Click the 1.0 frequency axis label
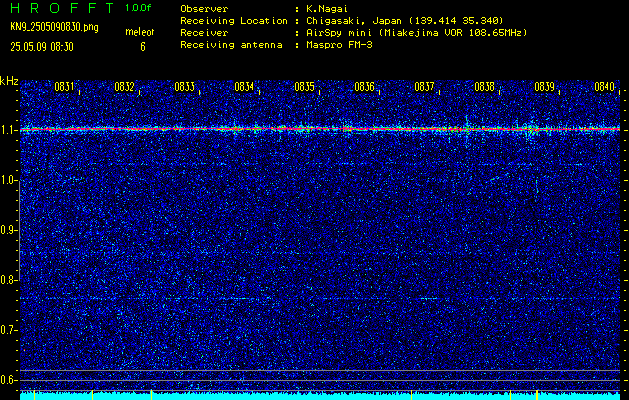The width and height of the screenshot is (629, 400). tap(8, 181)
